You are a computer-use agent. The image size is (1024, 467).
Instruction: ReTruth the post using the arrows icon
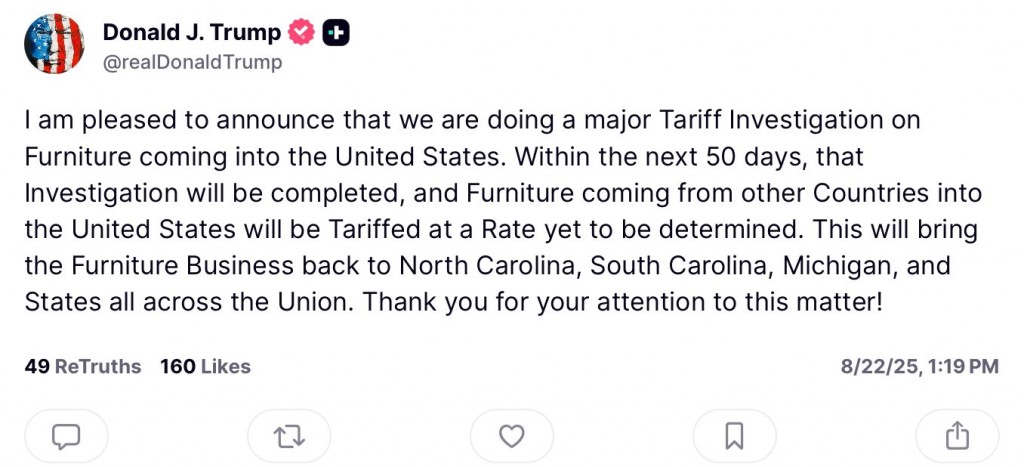tap(289, 436)
